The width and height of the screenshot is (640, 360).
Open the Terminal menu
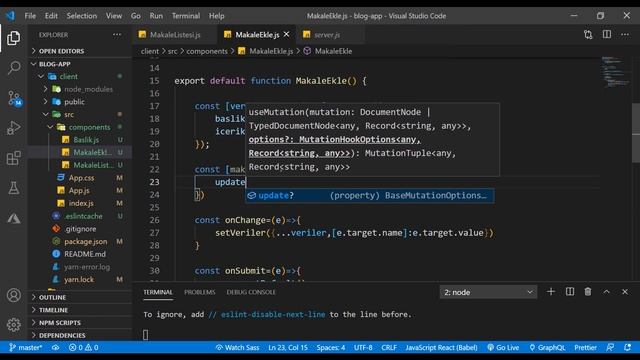pos(186,16)
